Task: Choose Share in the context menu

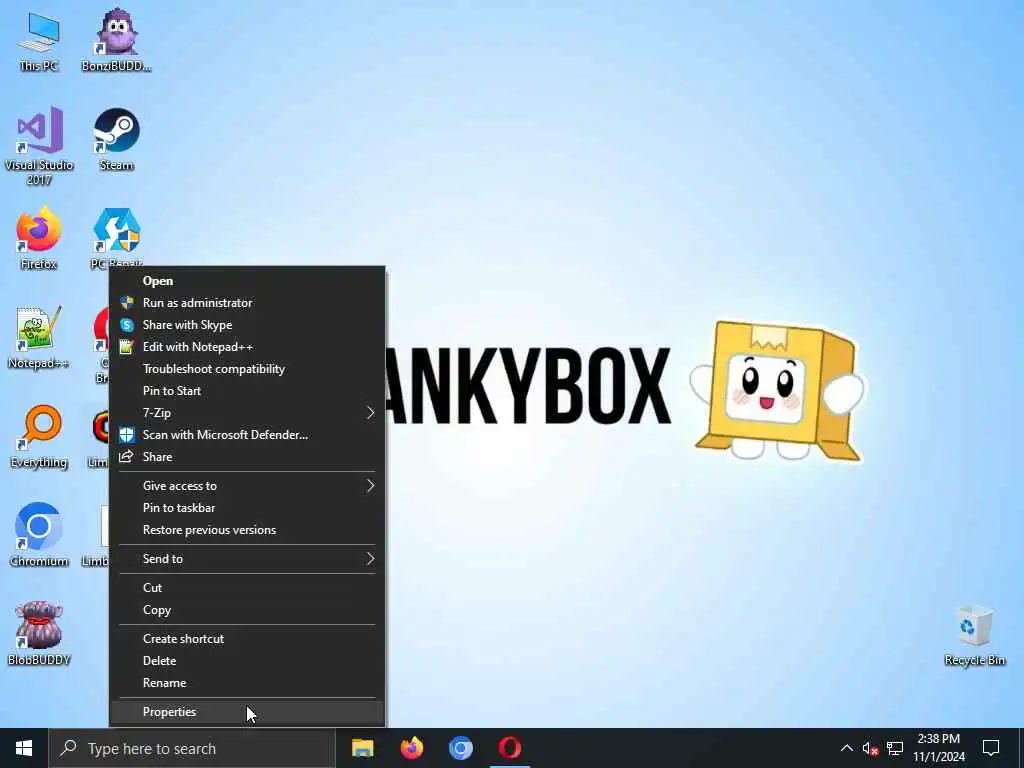Action: (248, 456)
